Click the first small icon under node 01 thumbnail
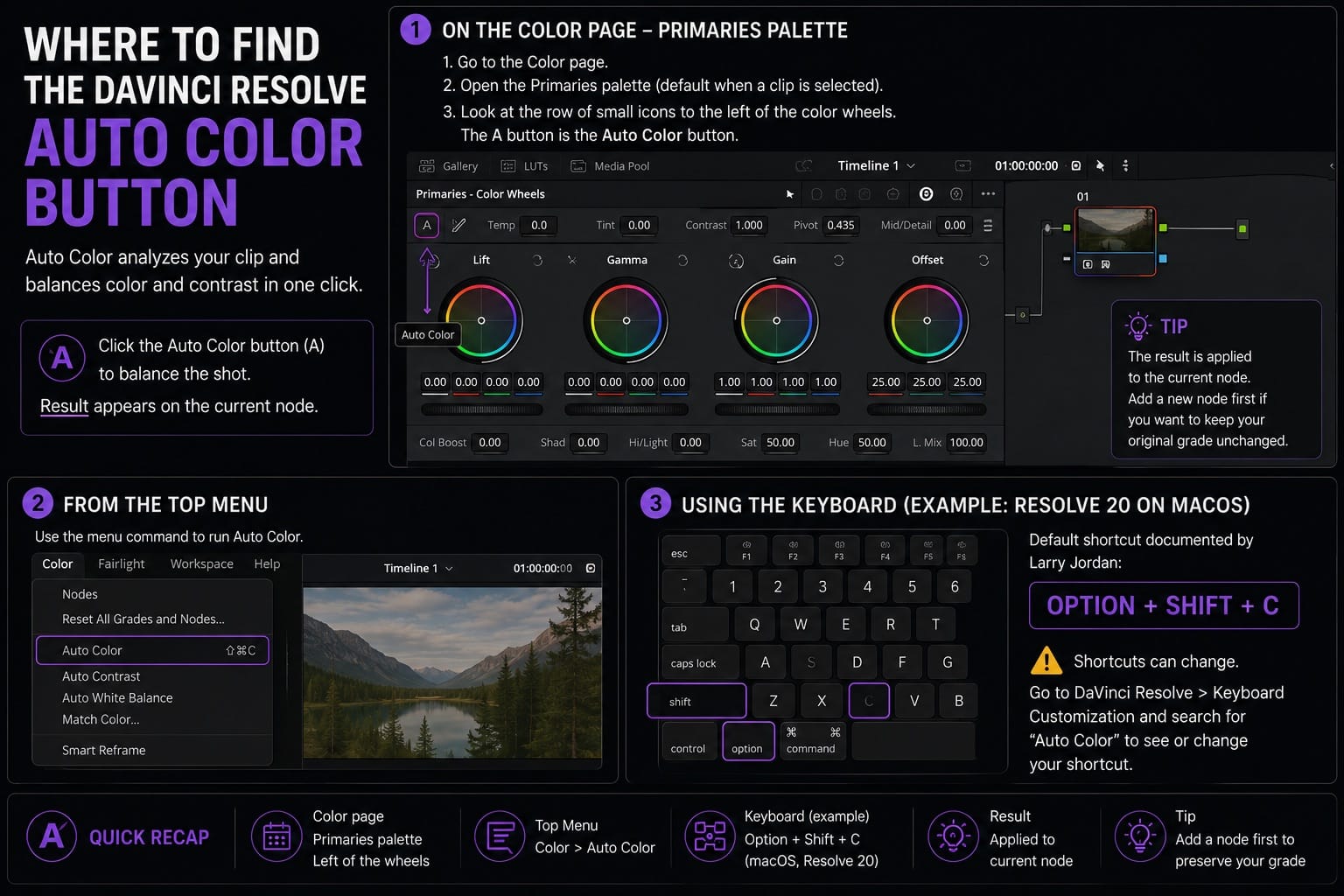 point(1088,264)
